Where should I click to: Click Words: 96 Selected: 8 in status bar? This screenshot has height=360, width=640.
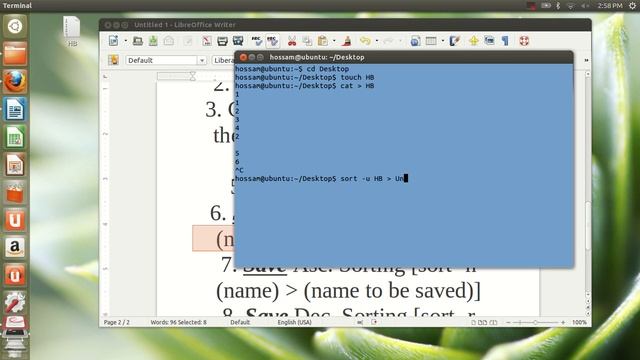pyautogui.click(x=178, y=322)
